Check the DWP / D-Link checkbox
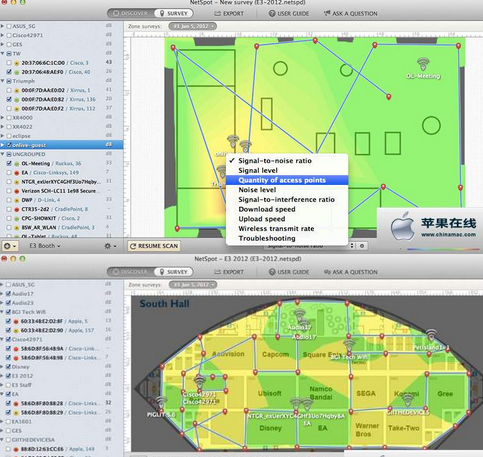 [x=9, y=200]
